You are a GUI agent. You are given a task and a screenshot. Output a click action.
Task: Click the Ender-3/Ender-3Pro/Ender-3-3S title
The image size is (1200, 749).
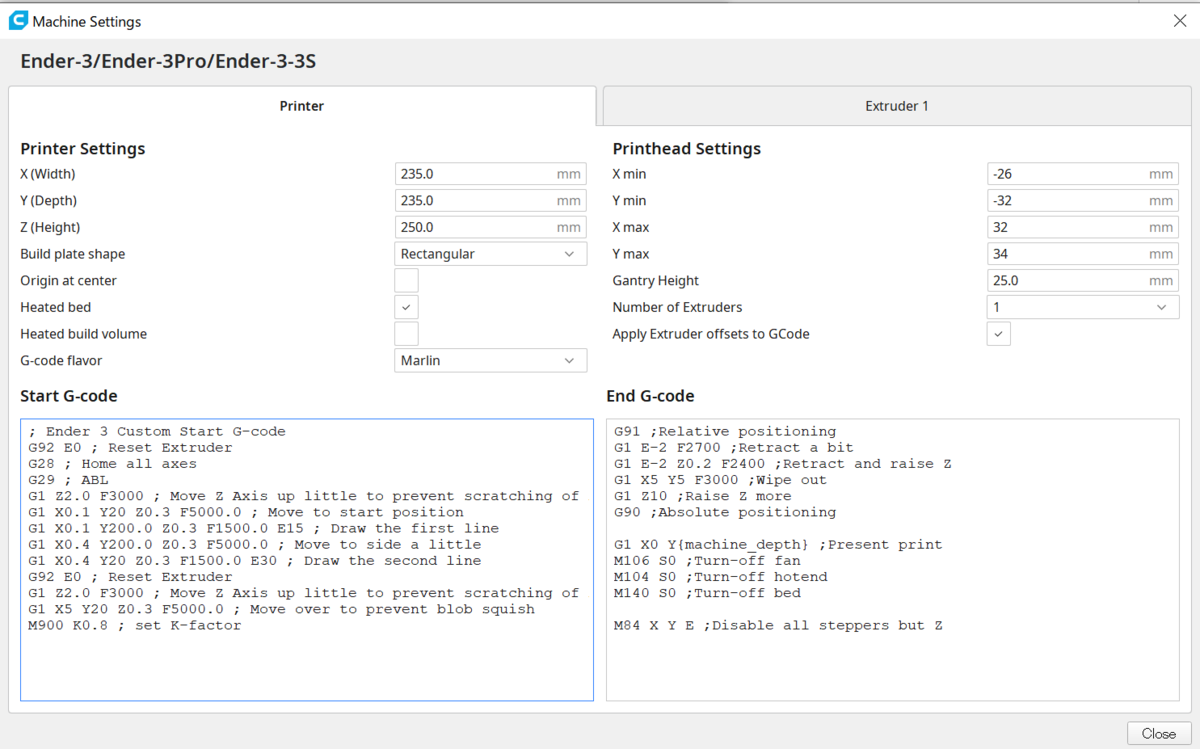(169, 62)
